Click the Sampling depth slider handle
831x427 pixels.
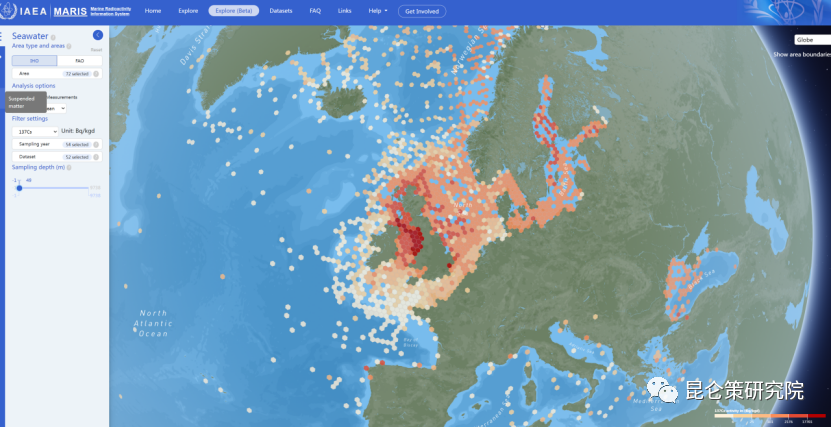[19, 188]
